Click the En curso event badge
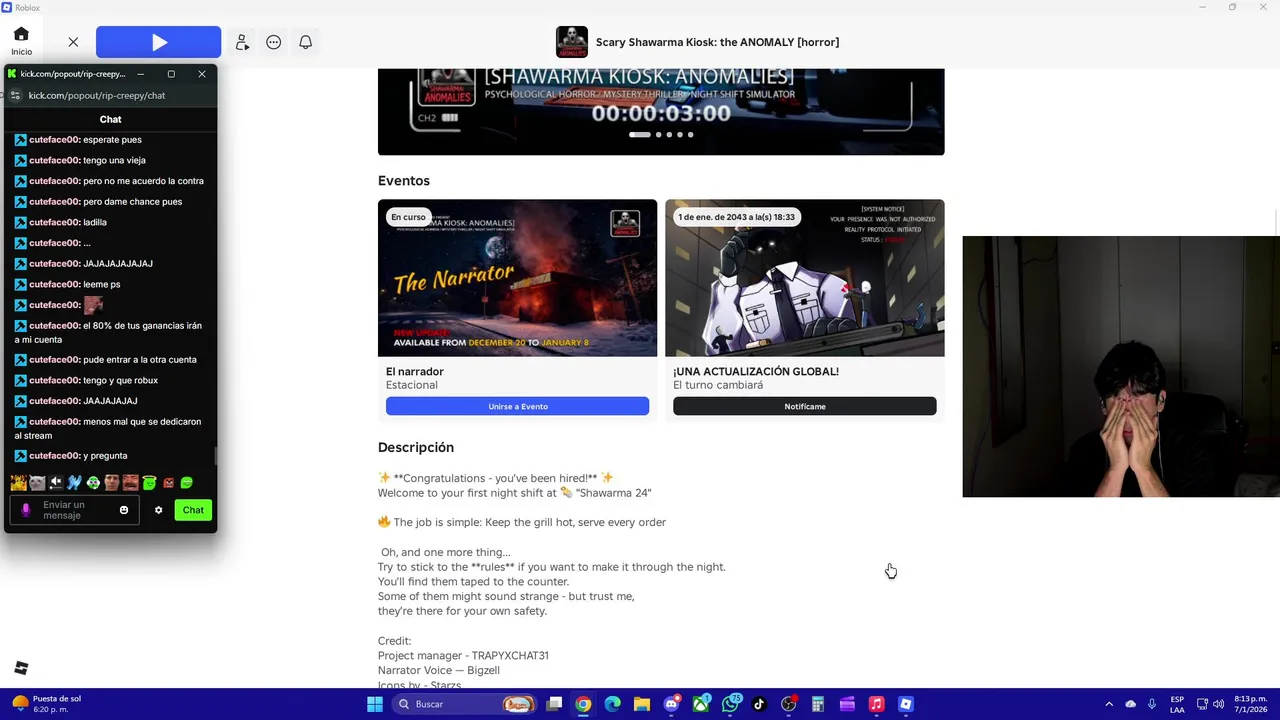Screen dimensions: 1280x720 point(408,217)
